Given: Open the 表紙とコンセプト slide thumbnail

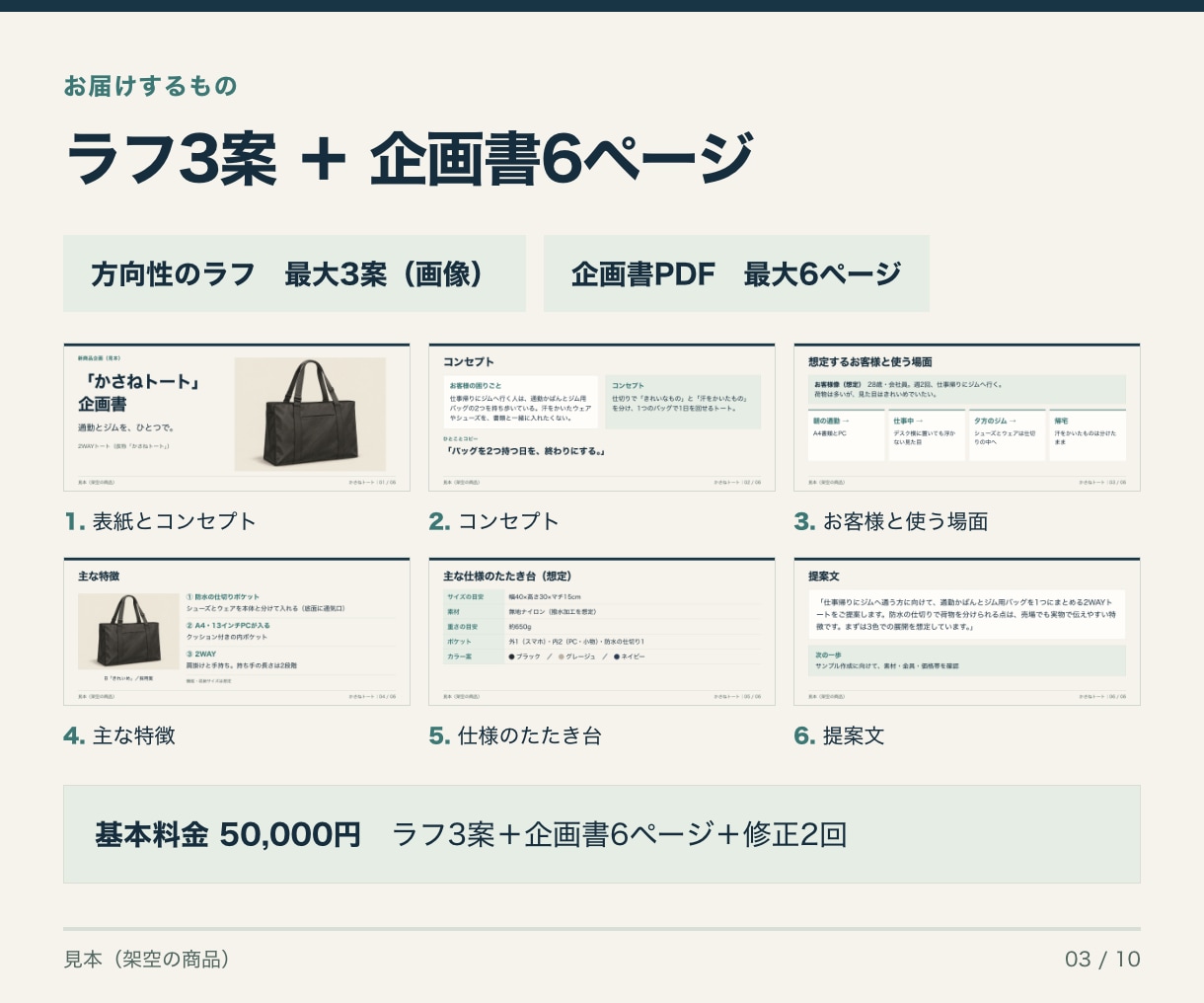Looking at the screenshot, I should pyautogui.click(x=237, y=418).
